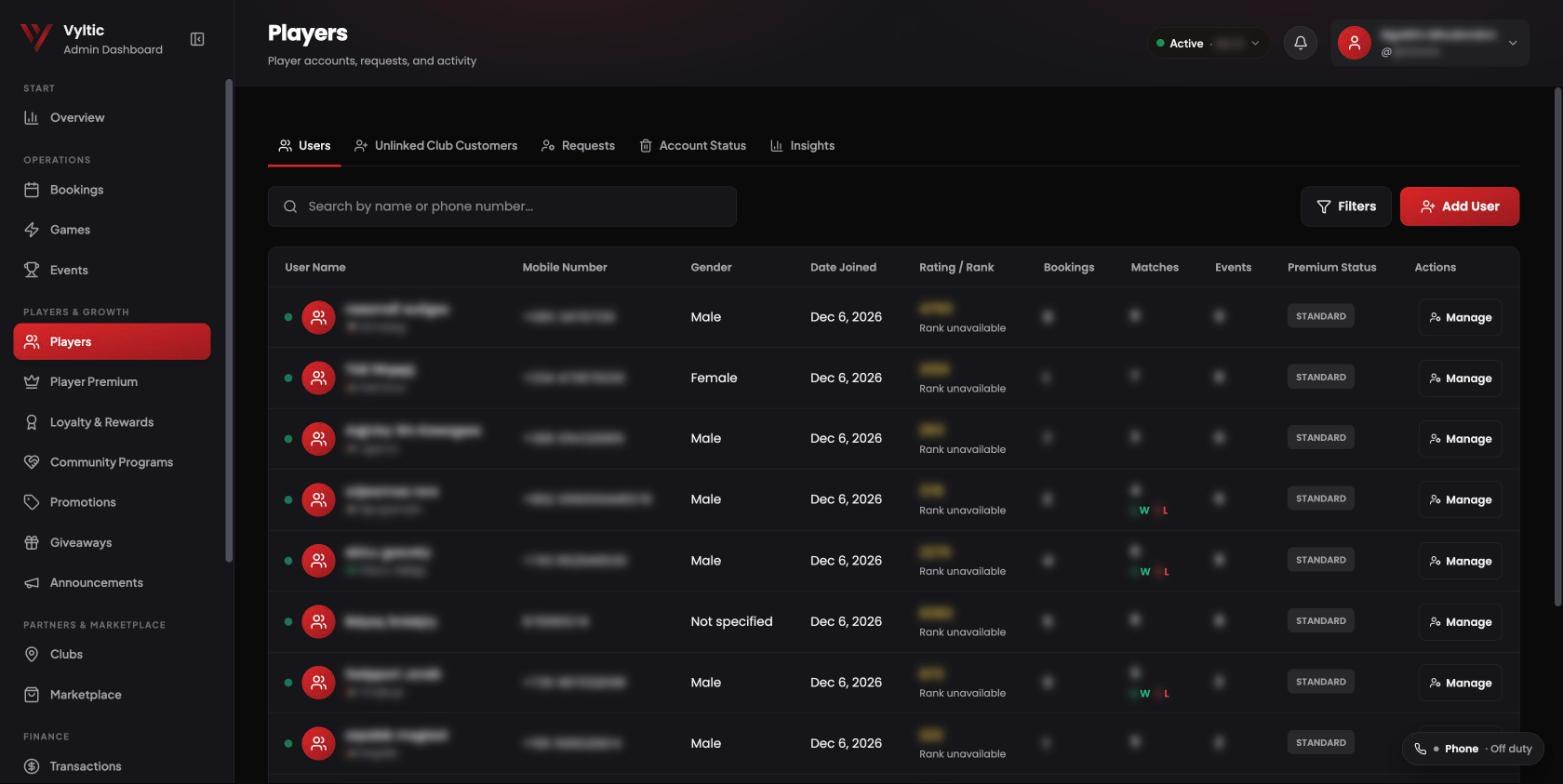
Task: Open Games section
Action: point(112,230)
